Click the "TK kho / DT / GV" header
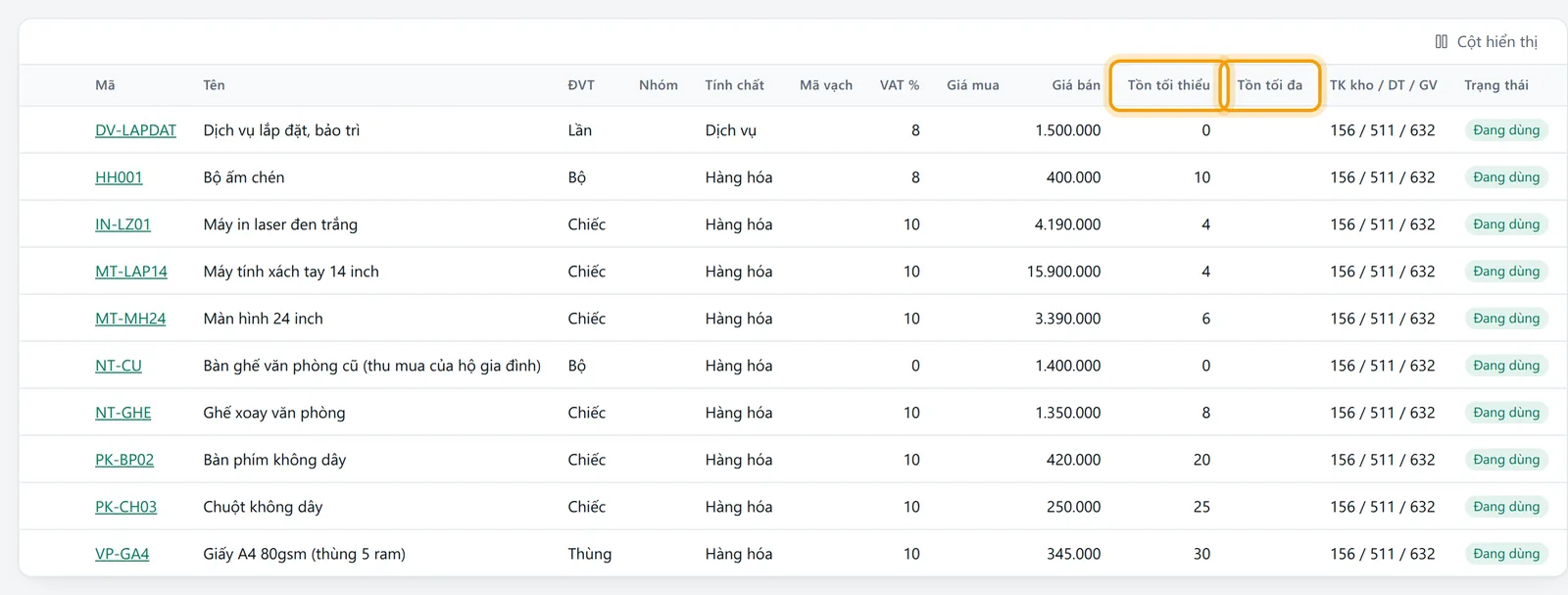Screen dimensions: 1568x595 click(1384, 85)
